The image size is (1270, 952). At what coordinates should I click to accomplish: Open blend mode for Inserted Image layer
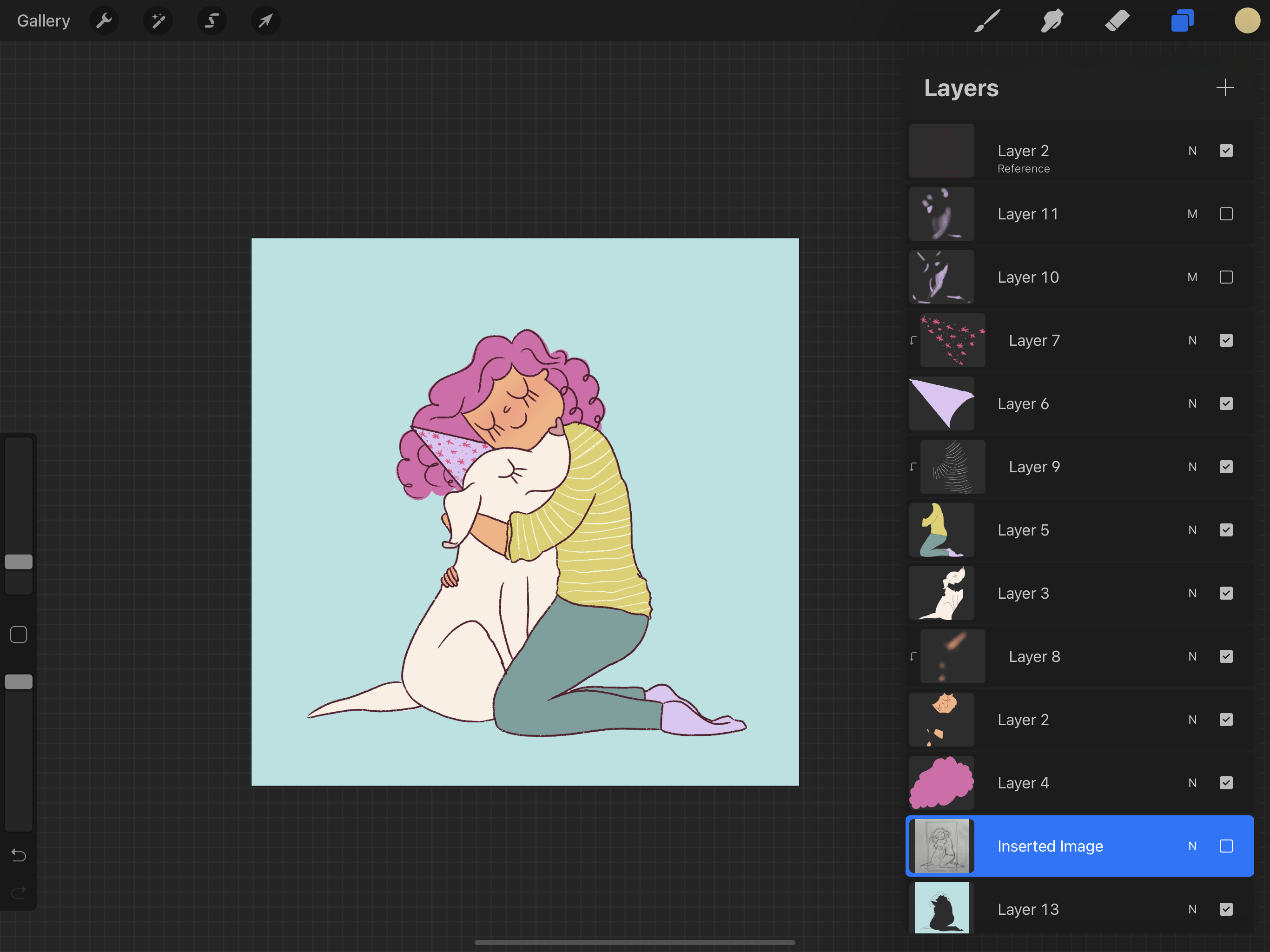tap(1192, 846)
